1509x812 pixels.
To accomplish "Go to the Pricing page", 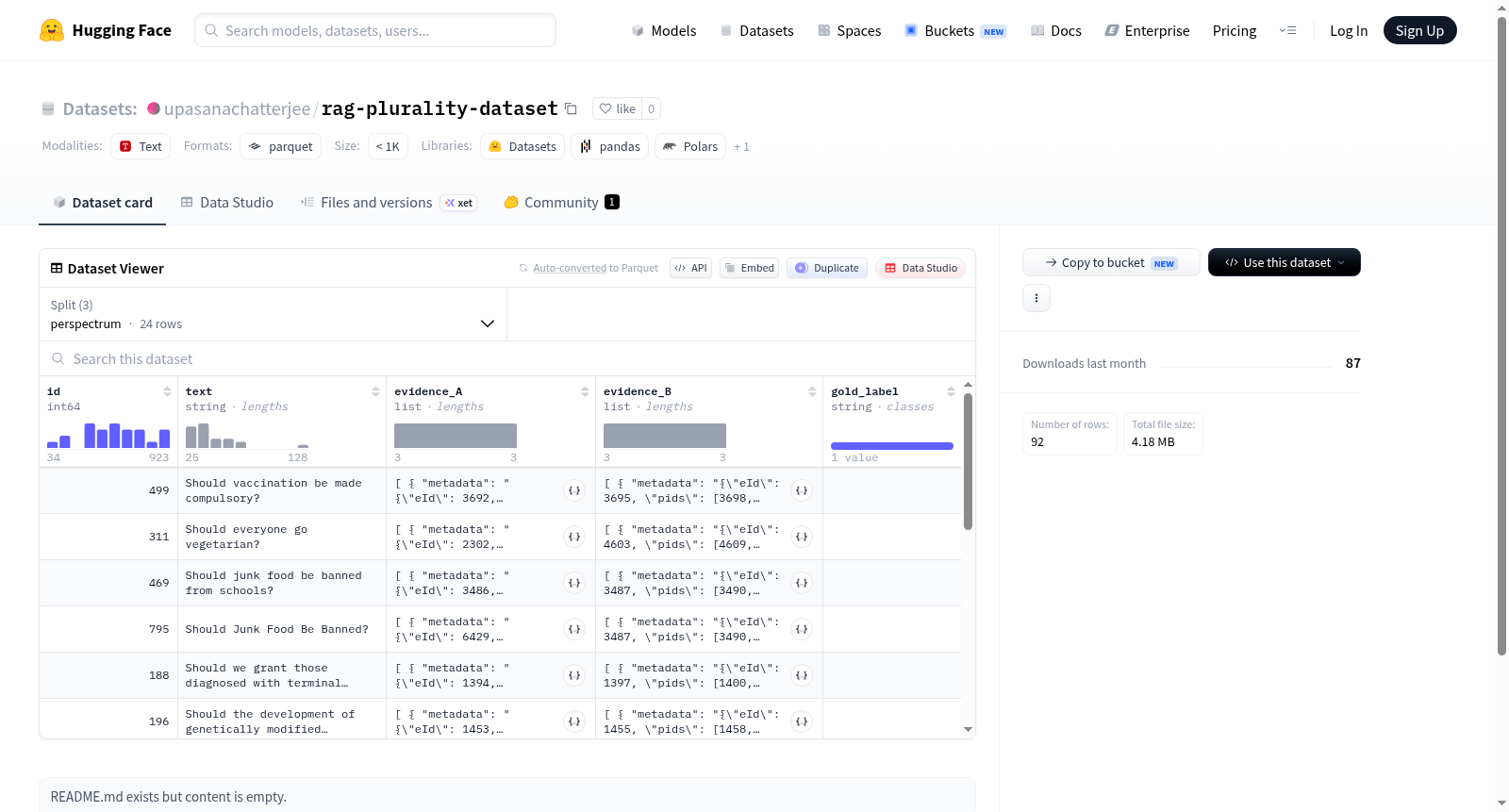I will 1234,30.
